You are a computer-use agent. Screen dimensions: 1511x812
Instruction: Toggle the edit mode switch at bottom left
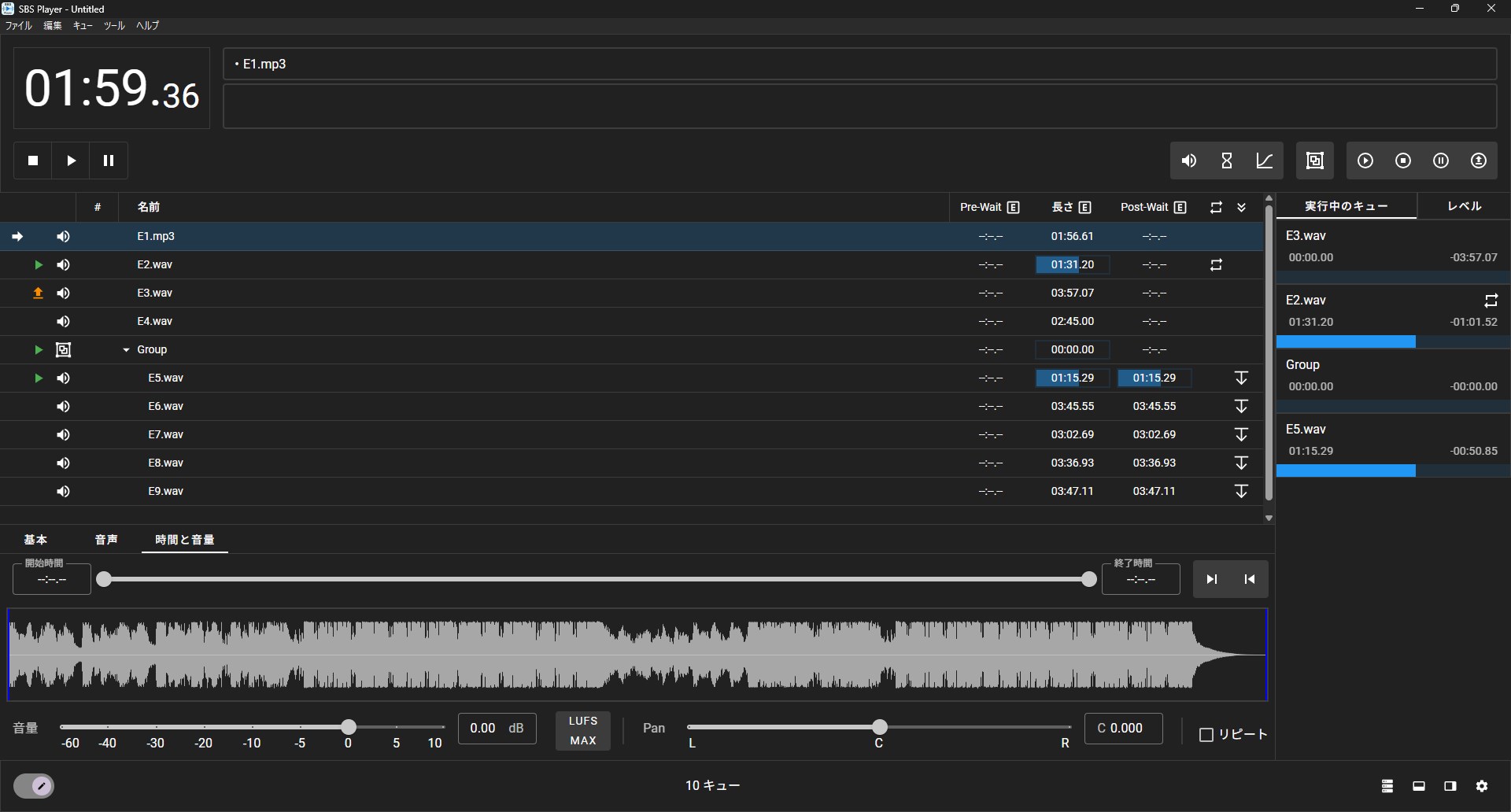click(x=34, y=786)
